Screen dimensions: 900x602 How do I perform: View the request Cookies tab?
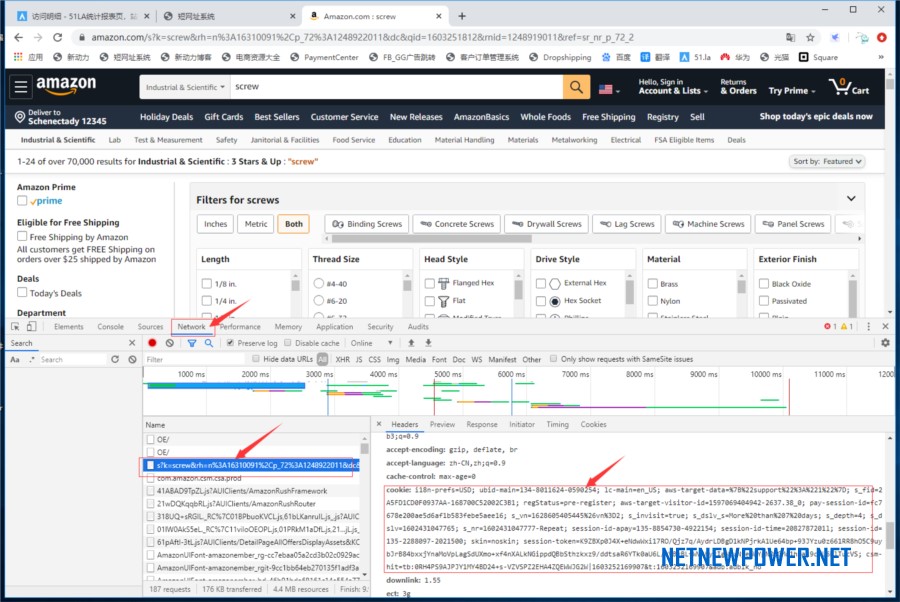593,425
